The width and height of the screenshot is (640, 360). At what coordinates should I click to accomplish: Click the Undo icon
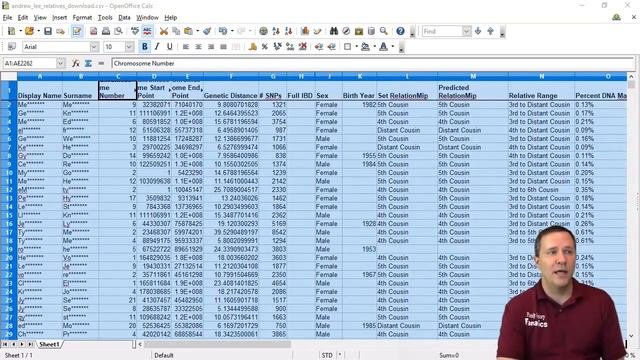222,31
